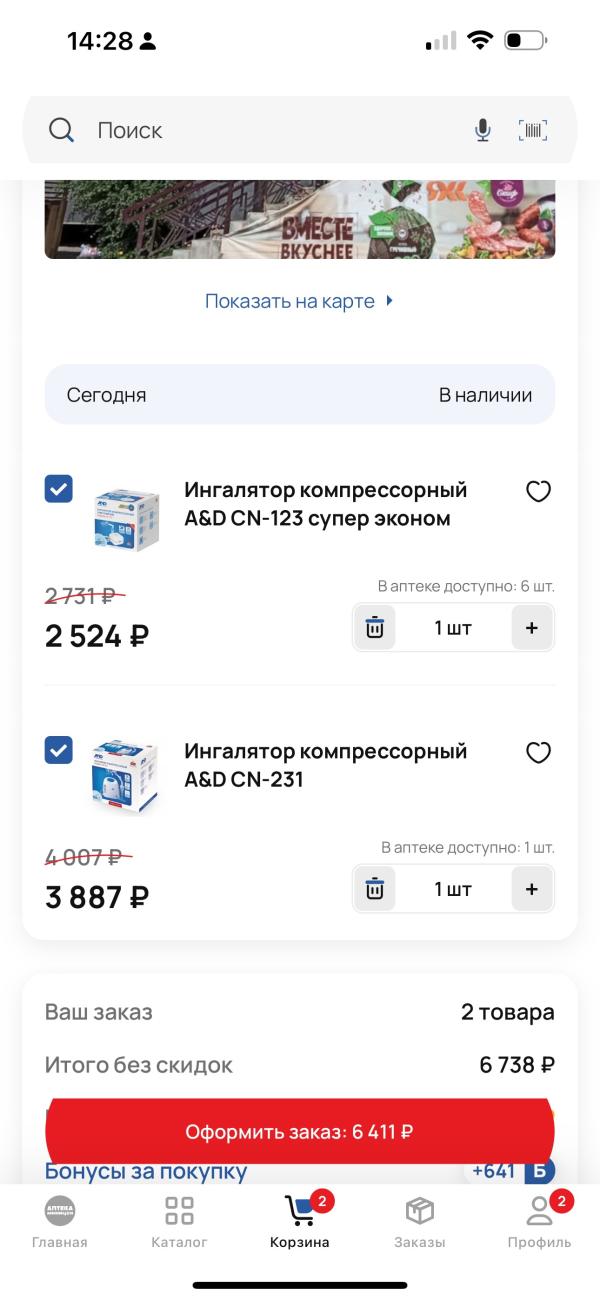Switch to the Заказы tab
The width and height of the screenshot is (600, 1300).
[x=419, y=1222]
